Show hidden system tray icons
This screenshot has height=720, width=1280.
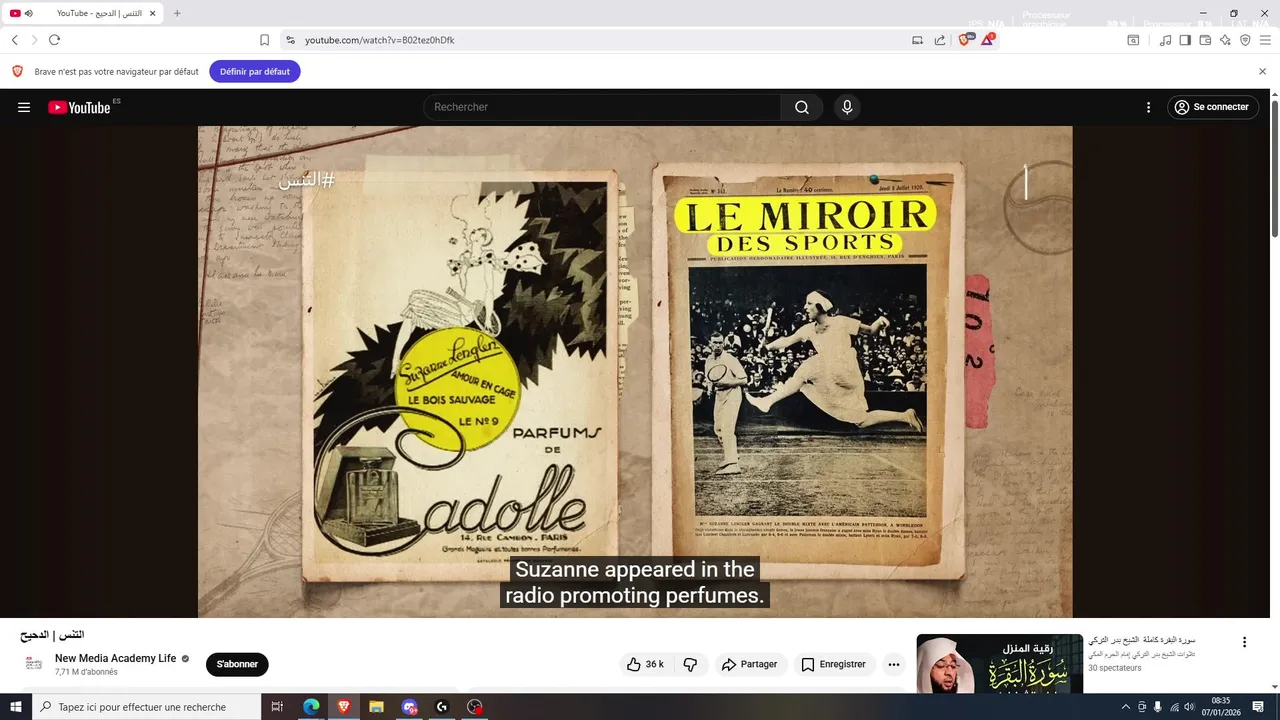1126,707
